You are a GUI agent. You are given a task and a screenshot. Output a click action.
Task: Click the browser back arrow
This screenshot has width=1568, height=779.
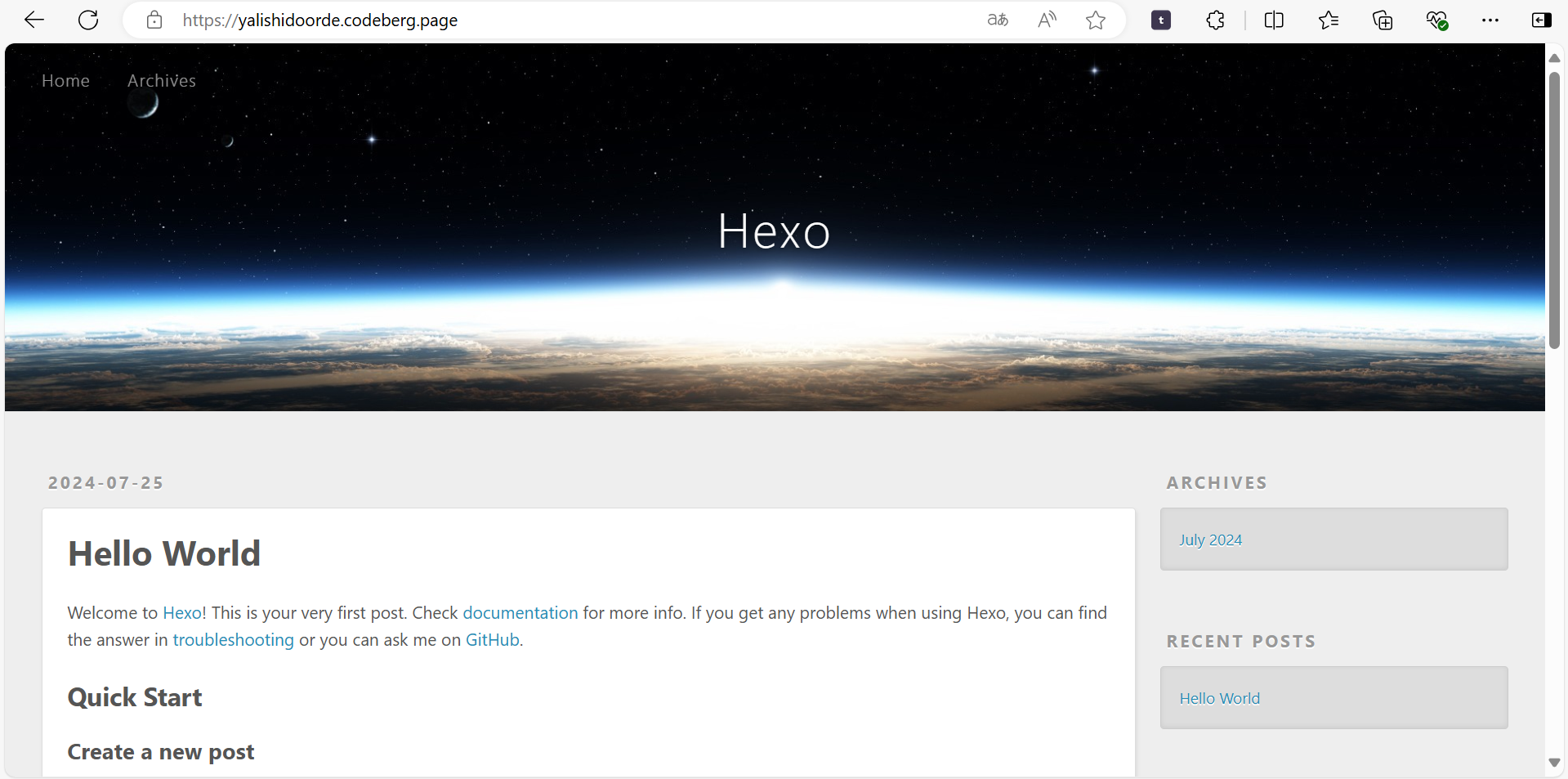tap(34, 20)
